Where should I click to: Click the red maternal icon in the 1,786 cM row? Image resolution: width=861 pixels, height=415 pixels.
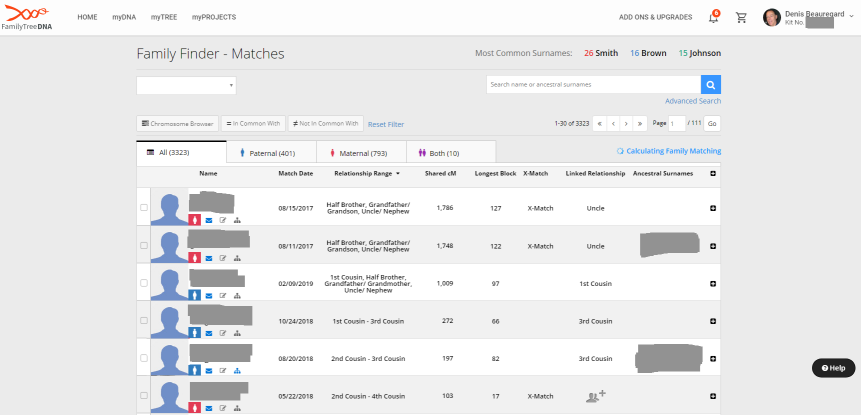pos(194,220)
